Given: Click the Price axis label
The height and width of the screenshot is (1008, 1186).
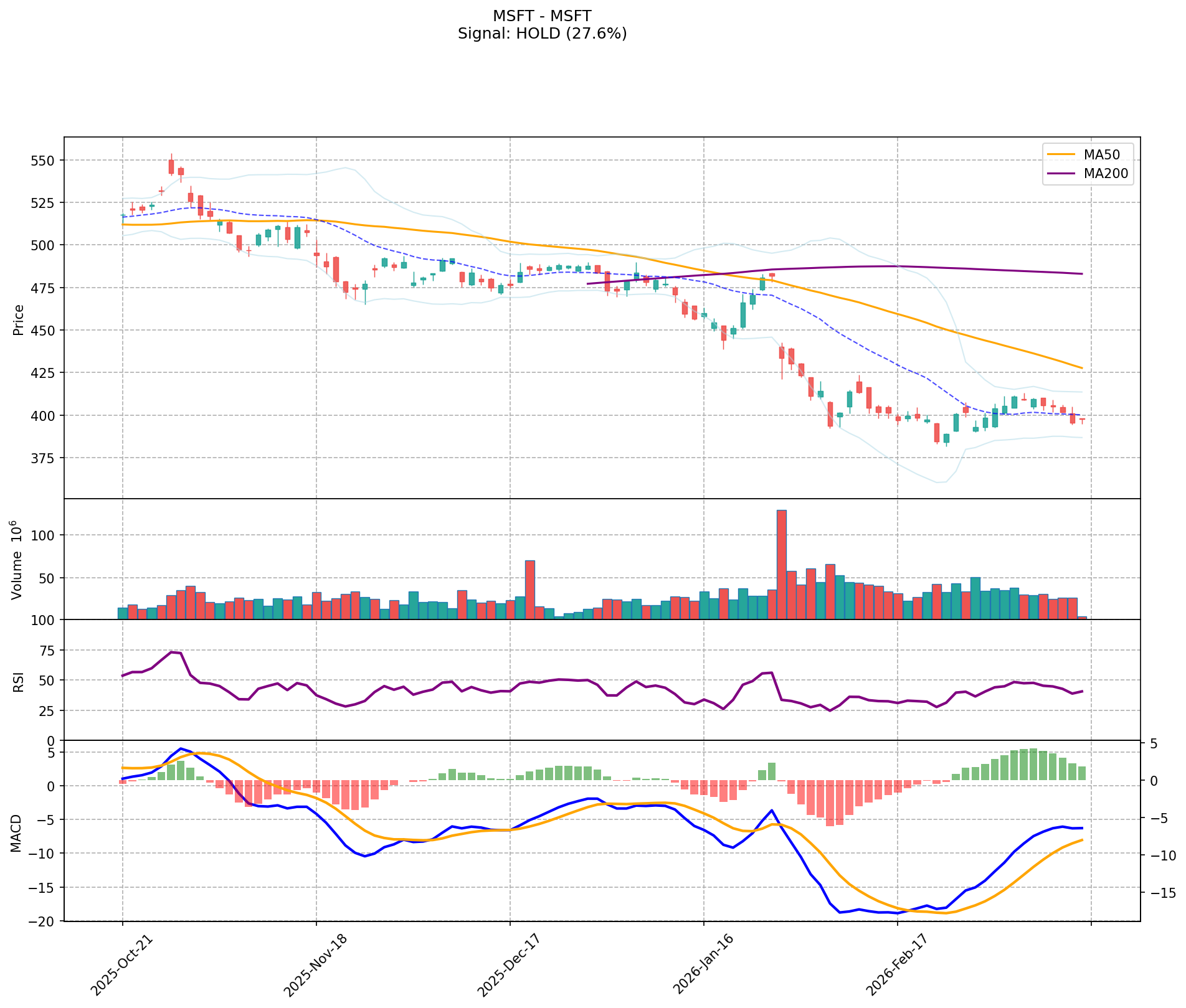Looking at the screenshot, I should [19, 319].
